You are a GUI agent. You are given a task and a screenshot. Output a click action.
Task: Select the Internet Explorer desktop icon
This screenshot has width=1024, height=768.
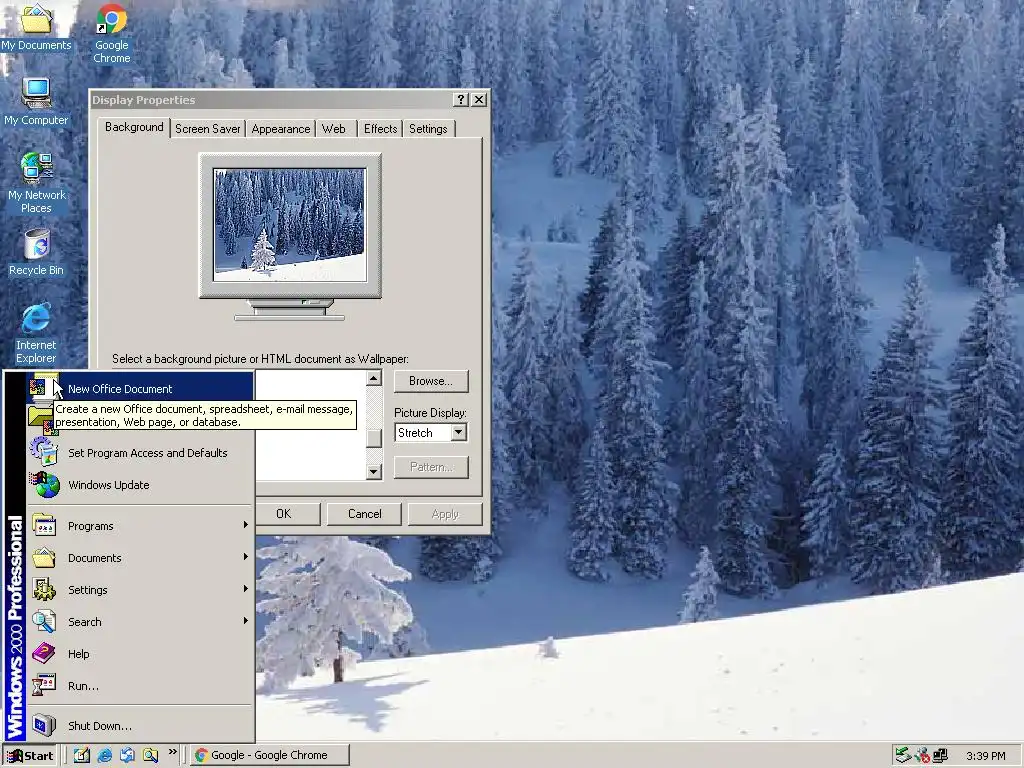point(36,333)
